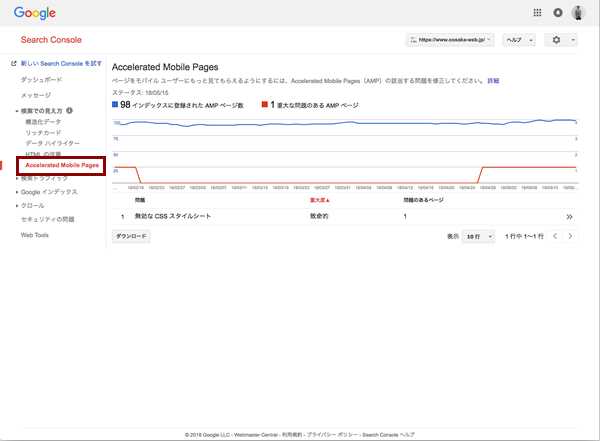
Task: Click the Google logo
Action: [35, 13]
